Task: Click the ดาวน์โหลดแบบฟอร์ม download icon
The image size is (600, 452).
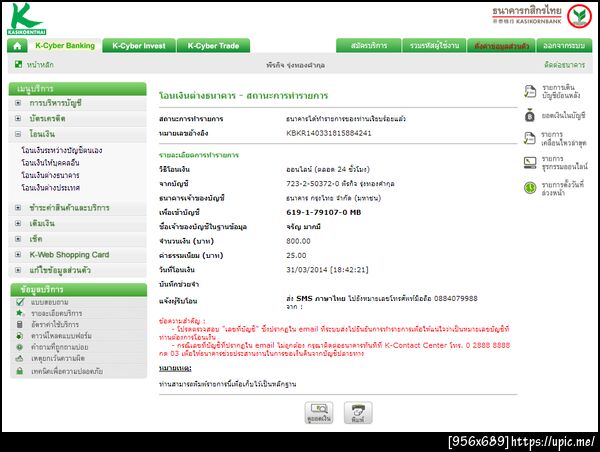Action: (20, 336)
